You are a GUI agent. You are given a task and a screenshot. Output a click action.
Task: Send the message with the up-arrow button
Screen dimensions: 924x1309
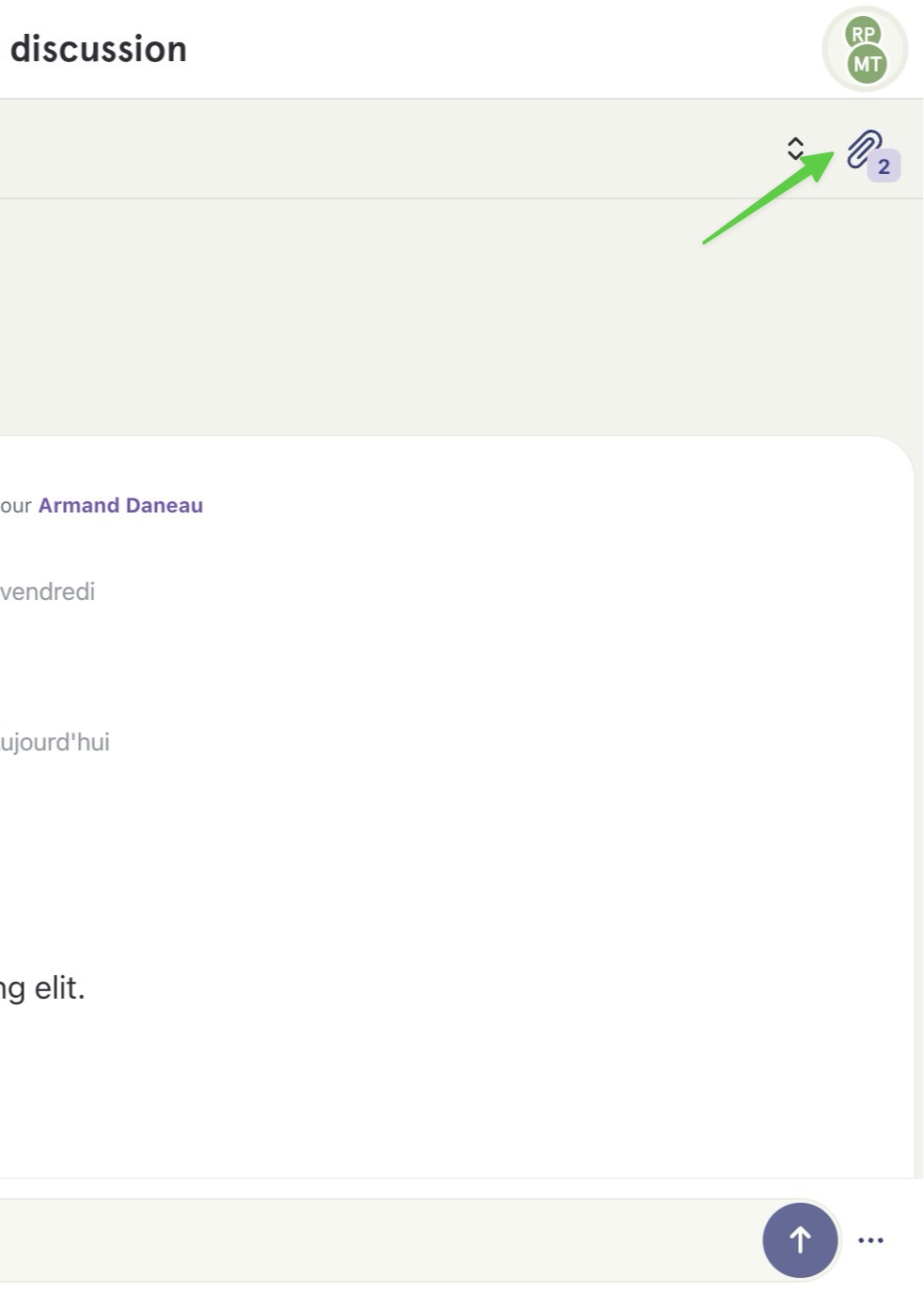[800, 1239]
